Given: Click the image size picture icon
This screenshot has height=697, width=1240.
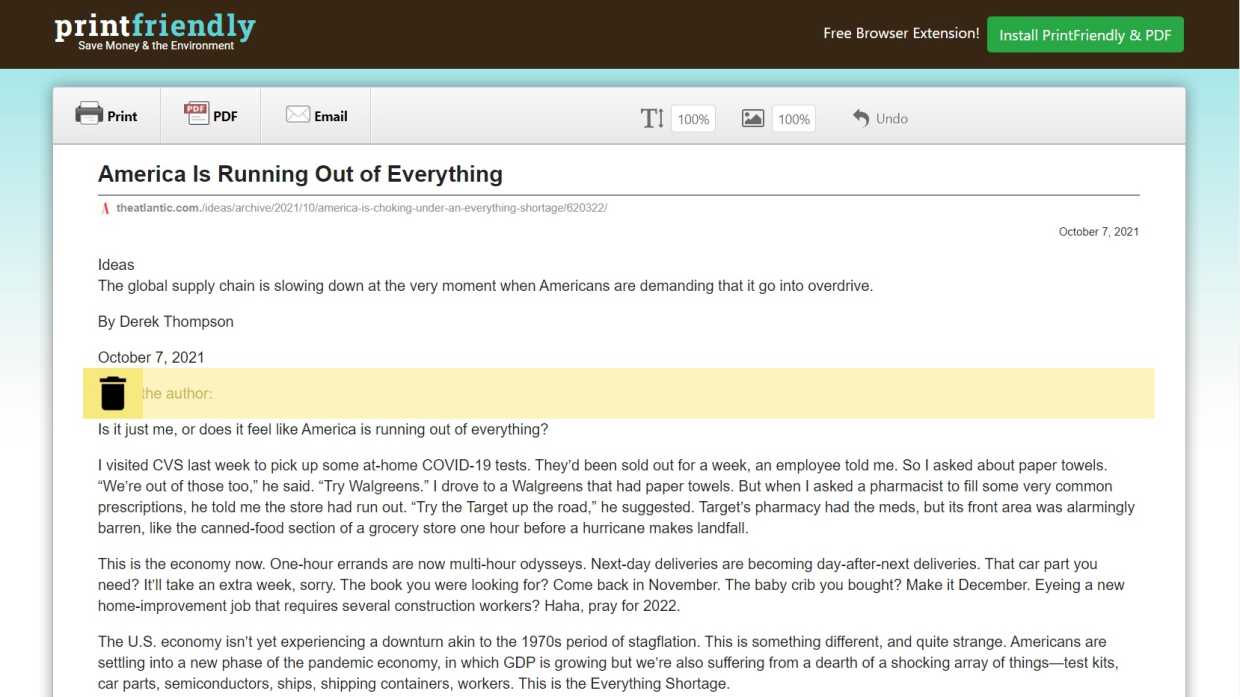Looking at the screenshot, I should point(753,119).
